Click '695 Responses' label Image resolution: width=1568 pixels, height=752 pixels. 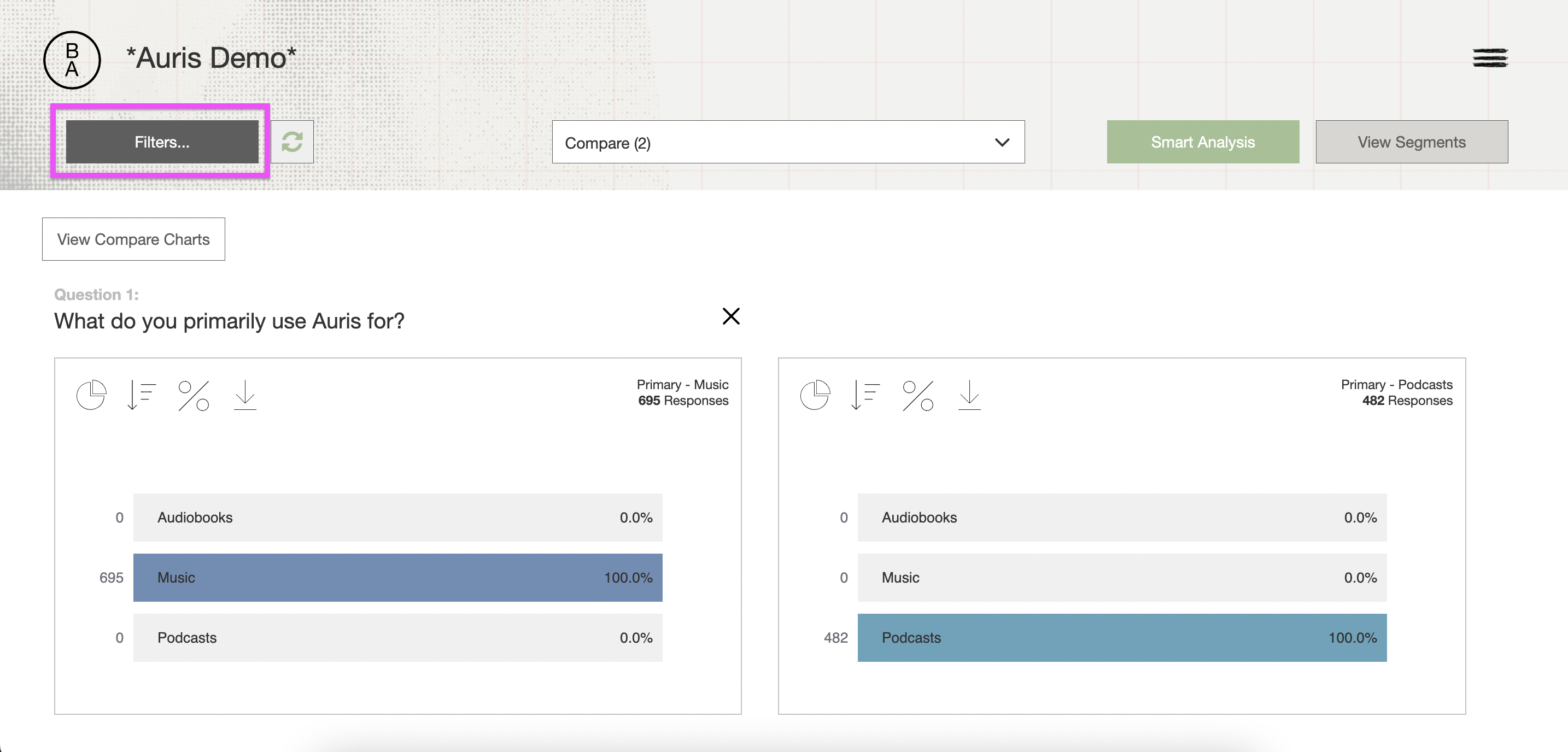(x=683, y=401)
